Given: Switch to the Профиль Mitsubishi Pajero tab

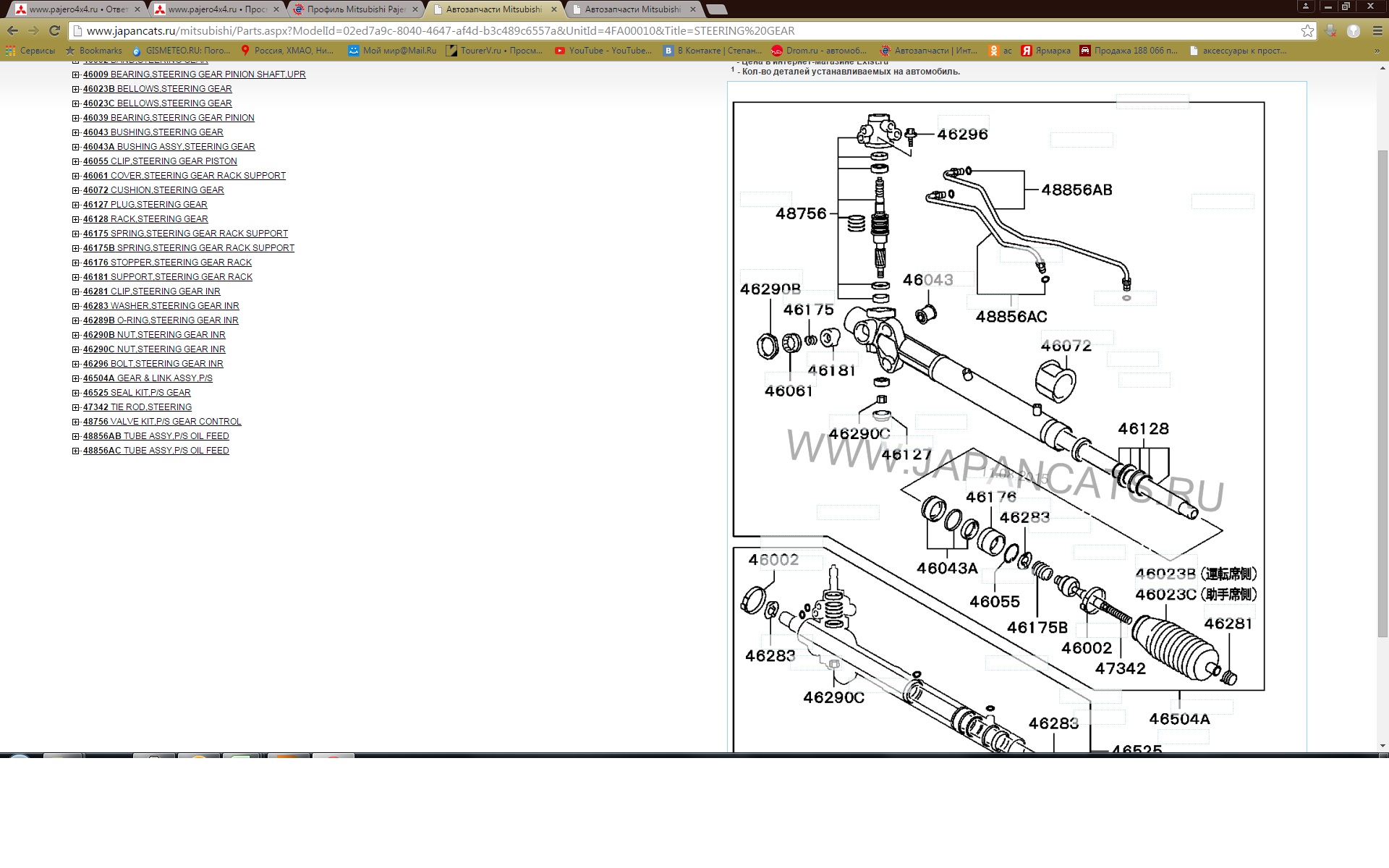Looking at the screenshot, I should click(x=355, y=9).
